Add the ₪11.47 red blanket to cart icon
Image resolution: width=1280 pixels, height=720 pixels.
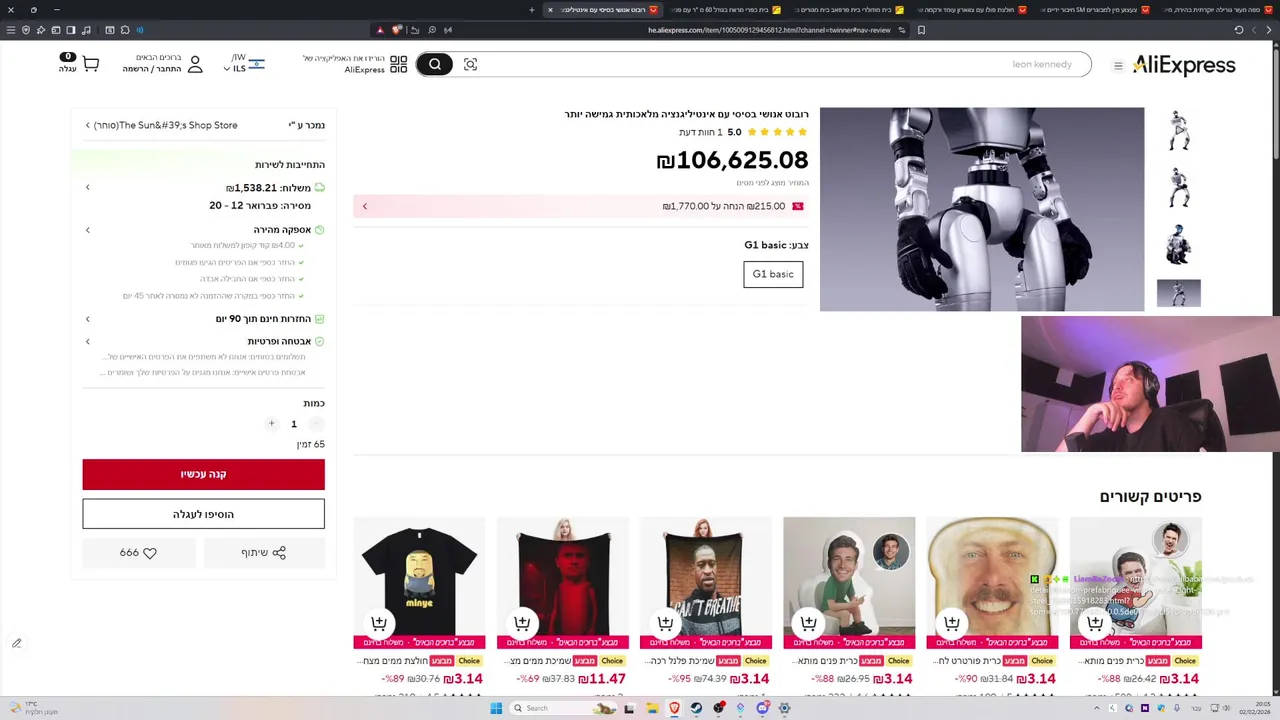click(x=522, y=623)
